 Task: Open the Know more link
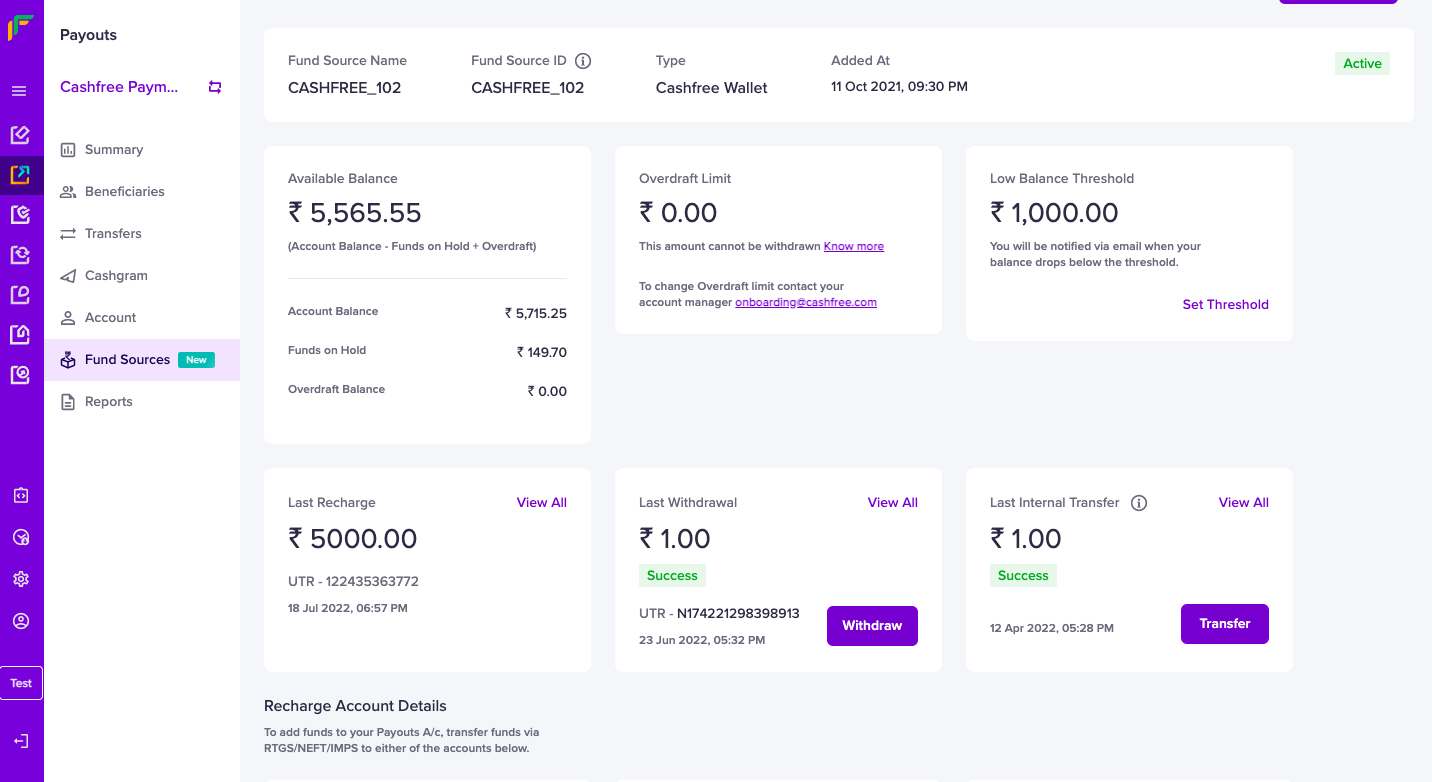tap(853, 246)
